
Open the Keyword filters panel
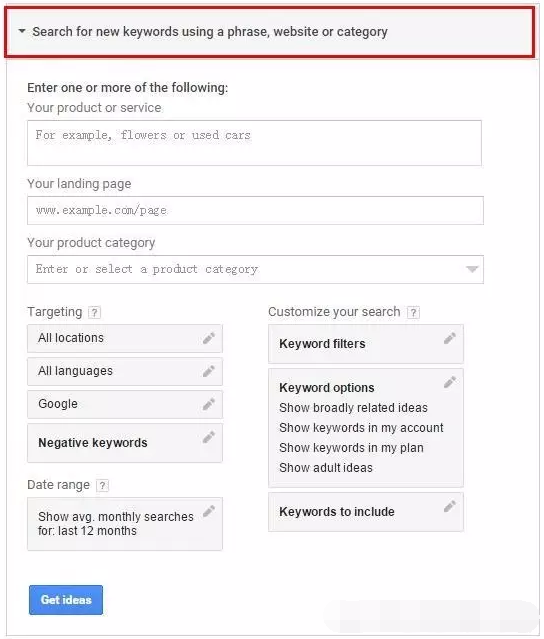366,344
